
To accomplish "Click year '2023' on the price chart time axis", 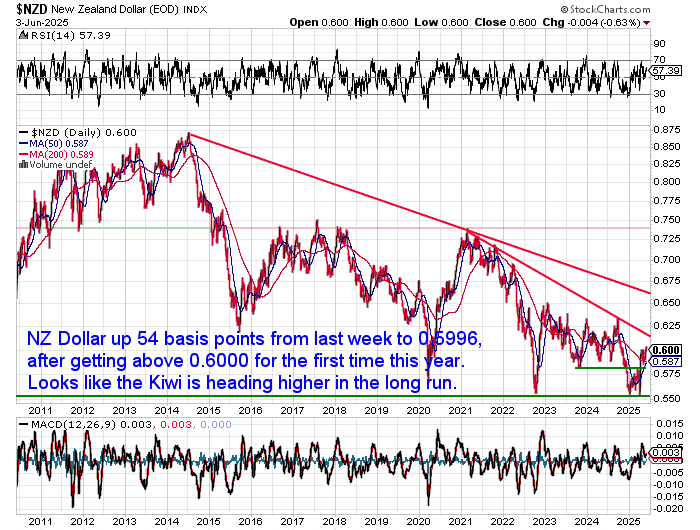I will [x=544, y=410].
